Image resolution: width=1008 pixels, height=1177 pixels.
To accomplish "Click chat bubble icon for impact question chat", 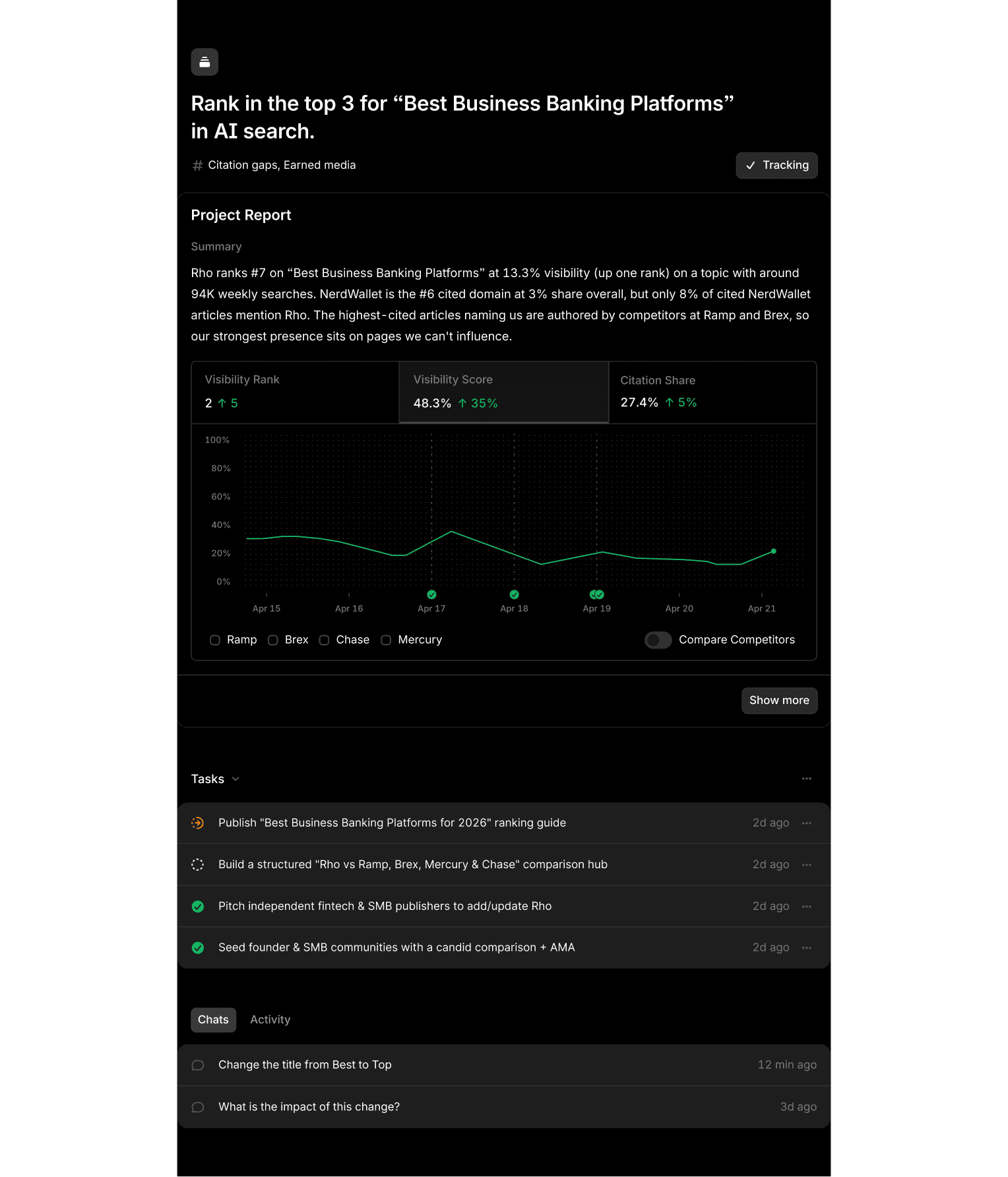I will (198, 1108).
